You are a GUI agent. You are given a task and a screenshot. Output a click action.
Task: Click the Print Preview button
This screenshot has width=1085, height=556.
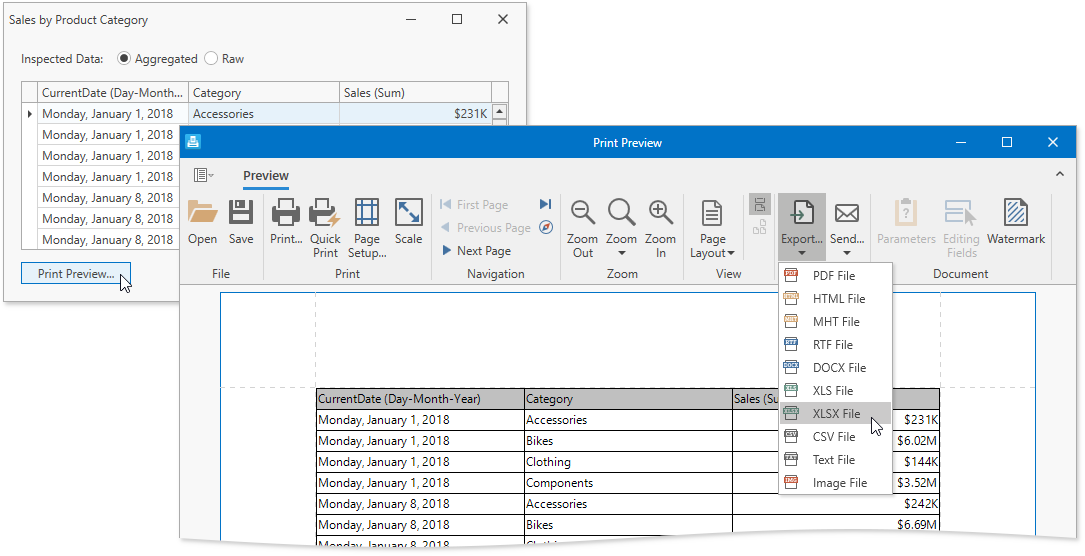point(76,274)
